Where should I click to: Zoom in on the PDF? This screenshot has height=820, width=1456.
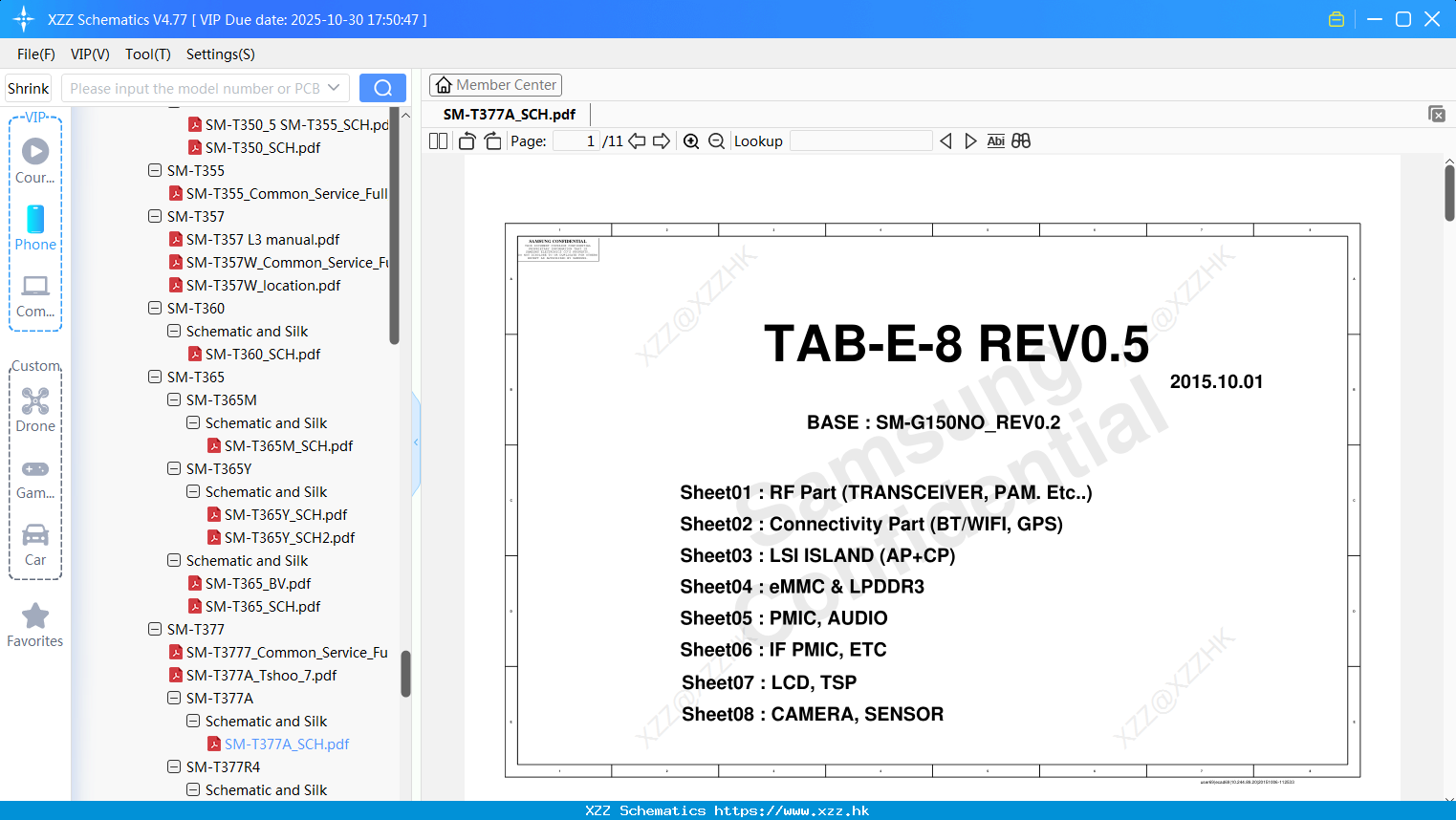[x=691, y=140]
